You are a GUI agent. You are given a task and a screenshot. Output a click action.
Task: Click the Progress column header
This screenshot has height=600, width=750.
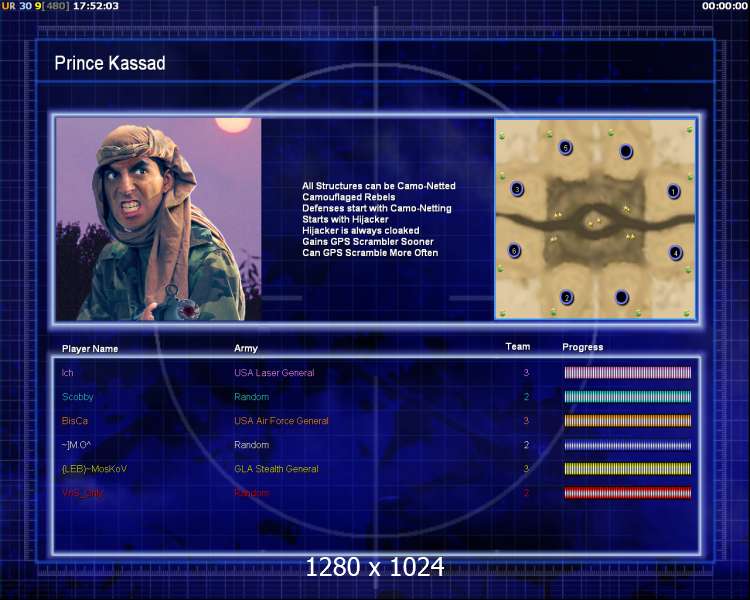[583, 347]
